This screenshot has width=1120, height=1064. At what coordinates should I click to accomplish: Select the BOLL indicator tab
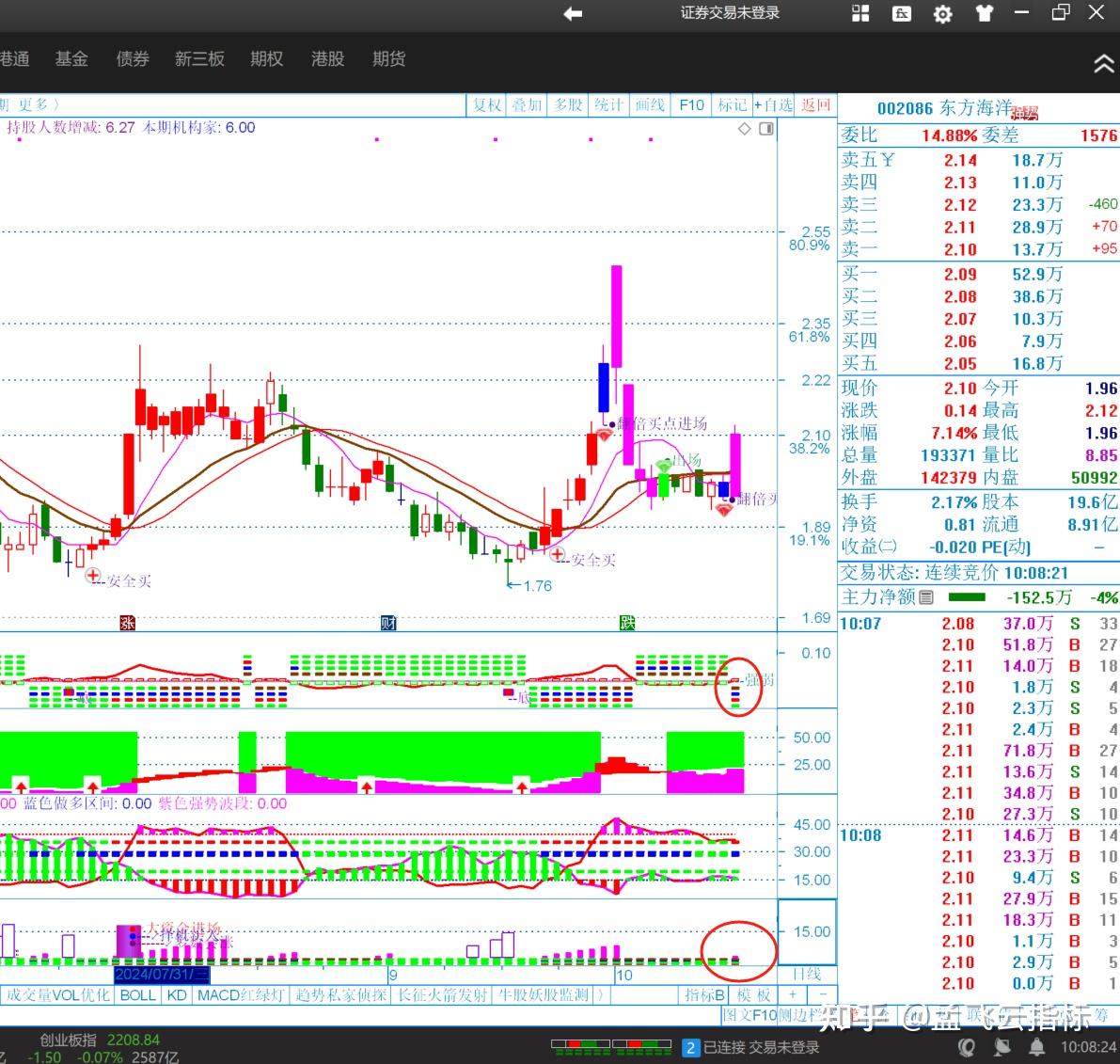137,994
